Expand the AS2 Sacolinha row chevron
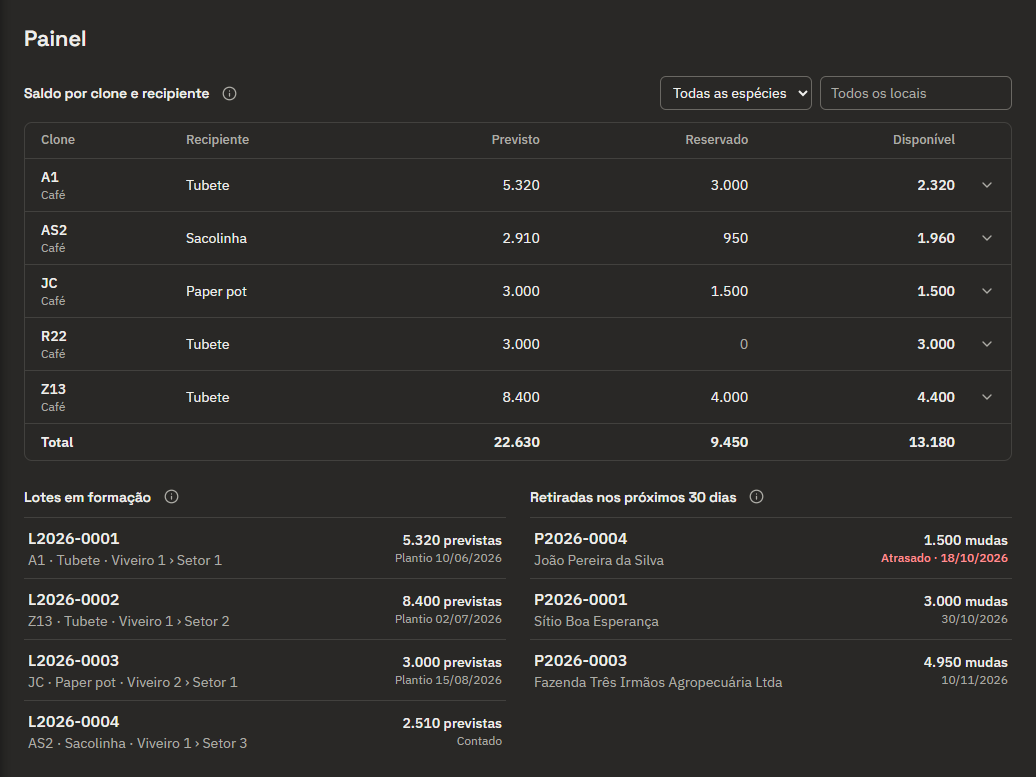This screenshot has width=1036, height=777. click(x=986, y=238)
